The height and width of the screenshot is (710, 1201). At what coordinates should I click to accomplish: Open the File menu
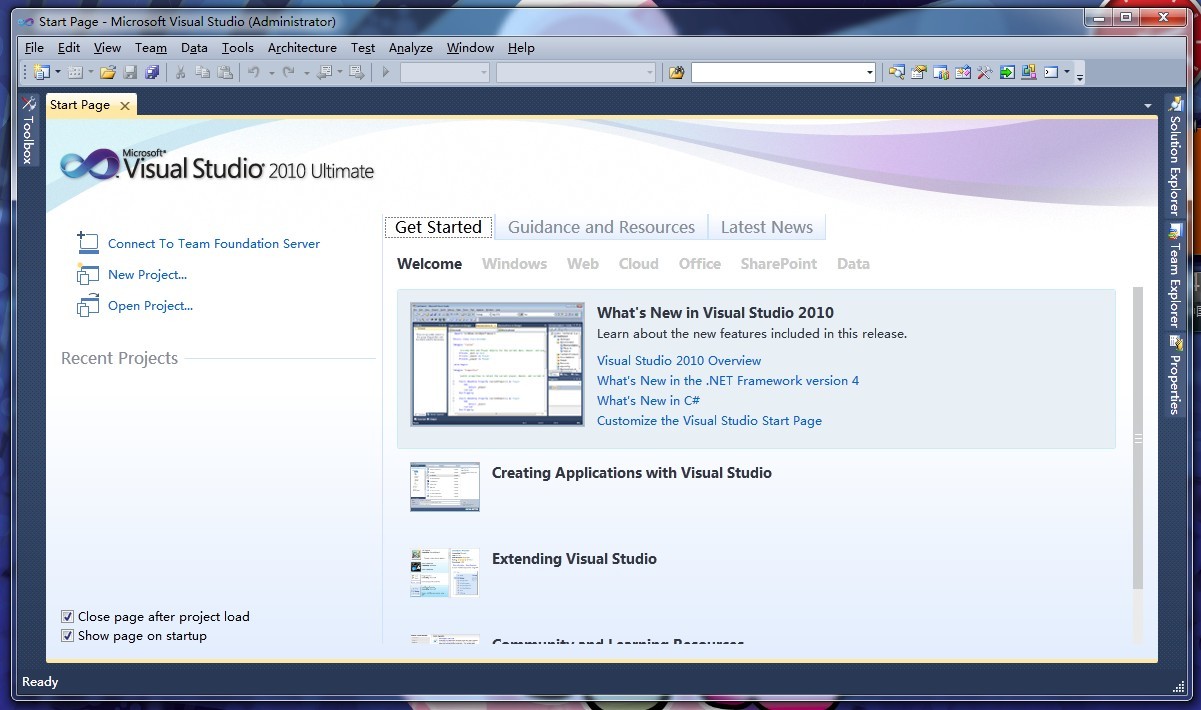(x=34, y=47)
